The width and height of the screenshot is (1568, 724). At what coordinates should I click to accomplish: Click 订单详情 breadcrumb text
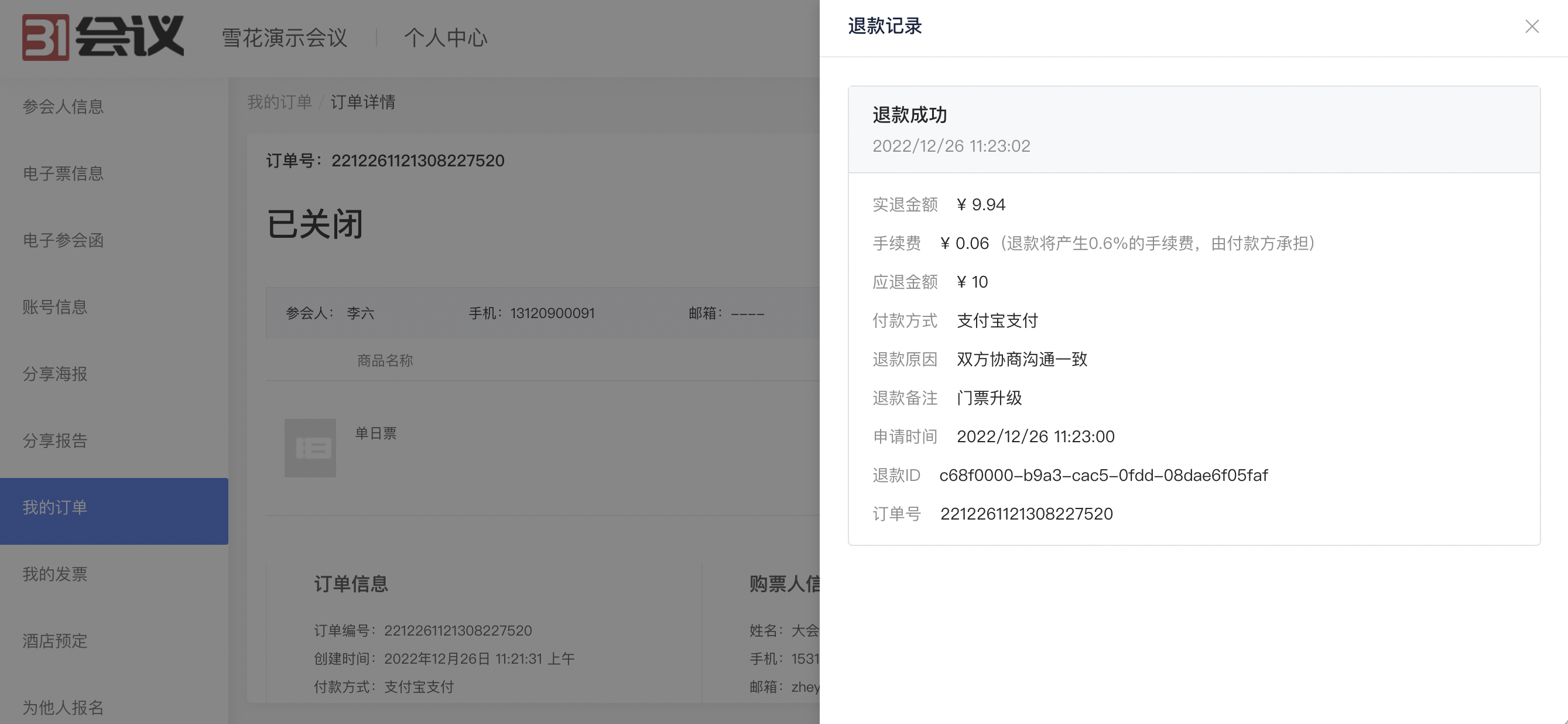click(x=363, y=102)
